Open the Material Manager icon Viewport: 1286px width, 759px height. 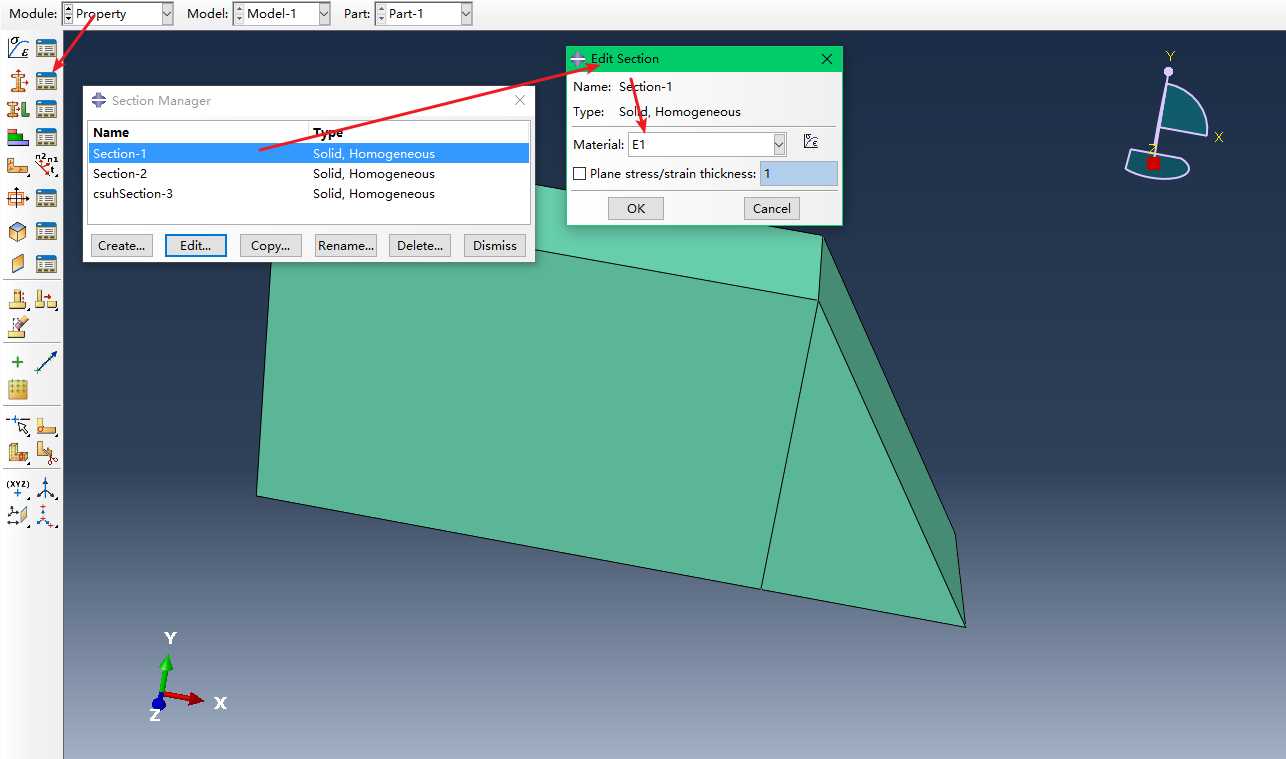(x=46, y=47)
